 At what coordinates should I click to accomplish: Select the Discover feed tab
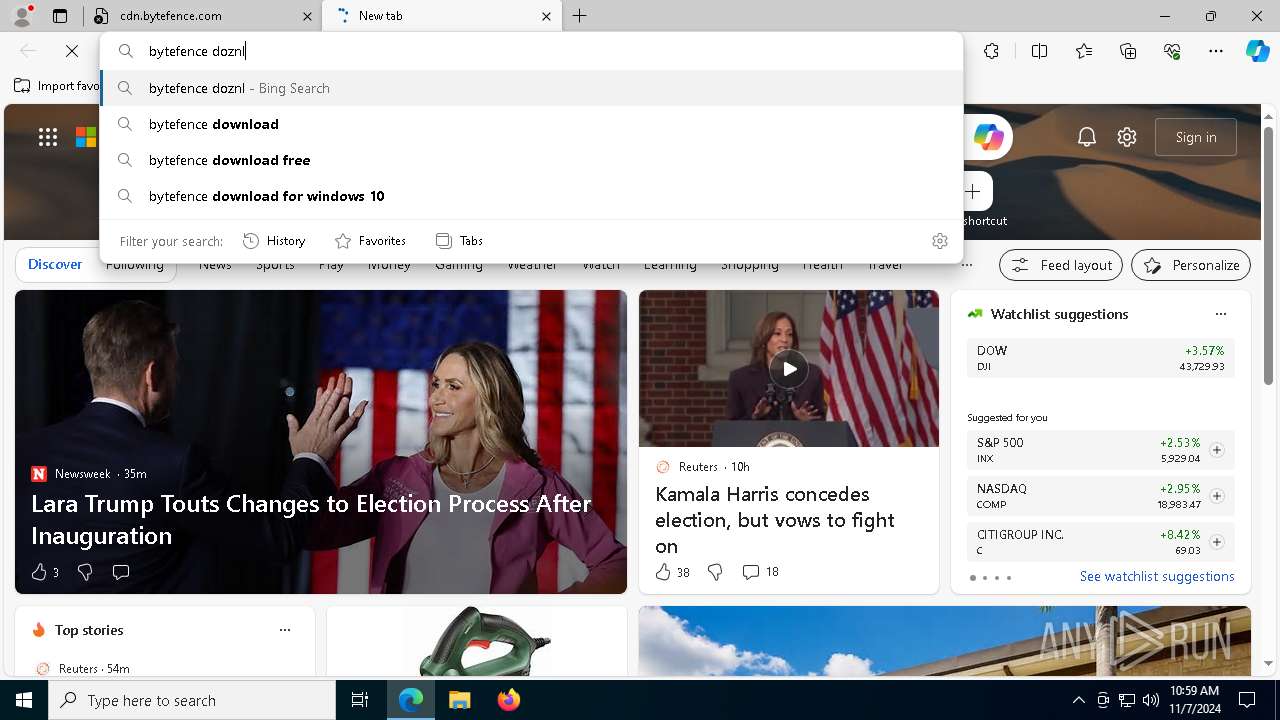click(x=55, y=265)
